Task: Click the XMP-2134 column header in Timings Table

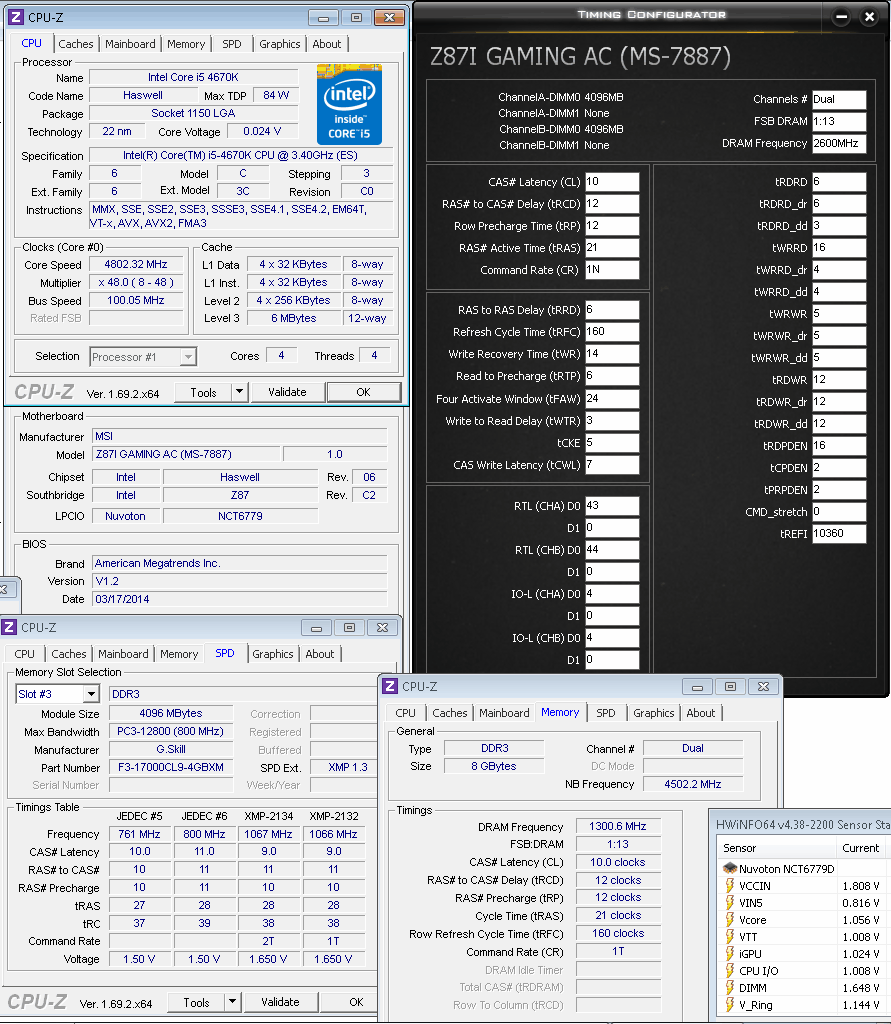Action: (268, 816)
